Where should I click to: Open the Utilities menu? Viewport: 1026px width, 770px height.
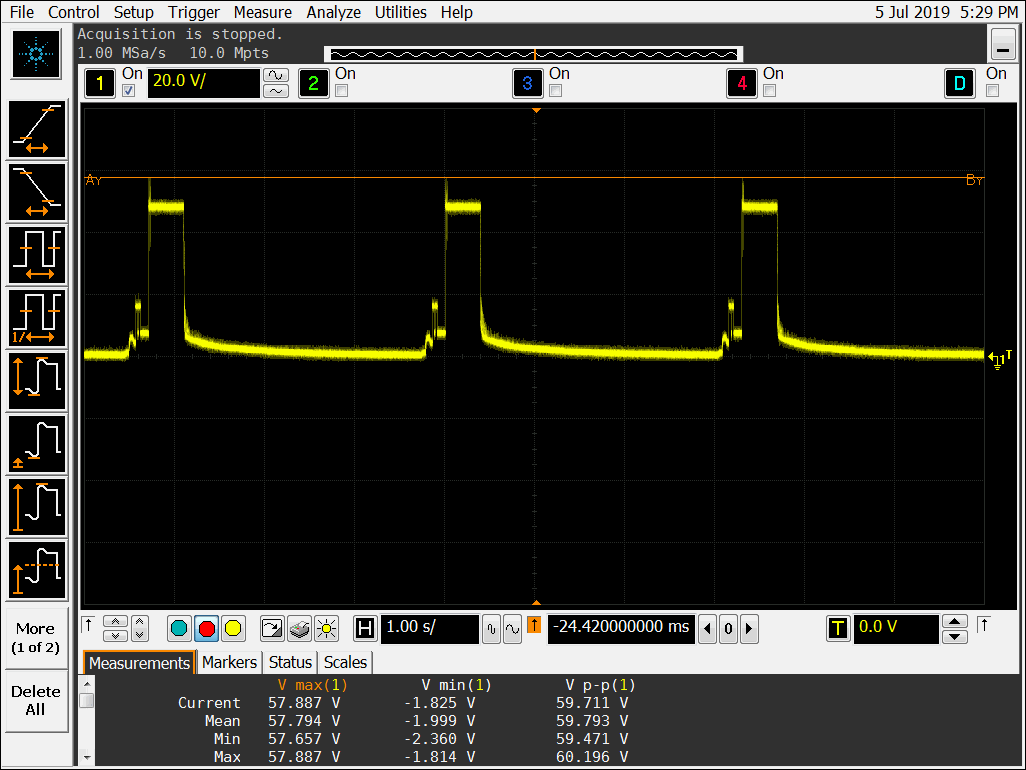coord(400,12)
